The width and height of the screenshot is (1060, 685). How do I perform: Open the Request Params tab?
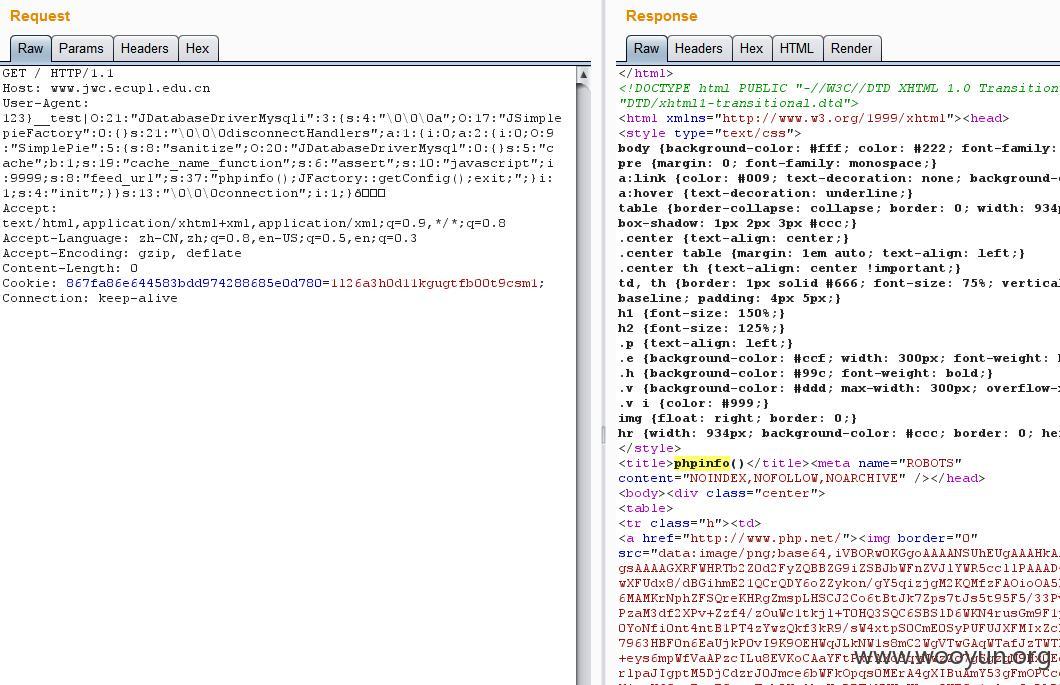[x=81, y=49]
